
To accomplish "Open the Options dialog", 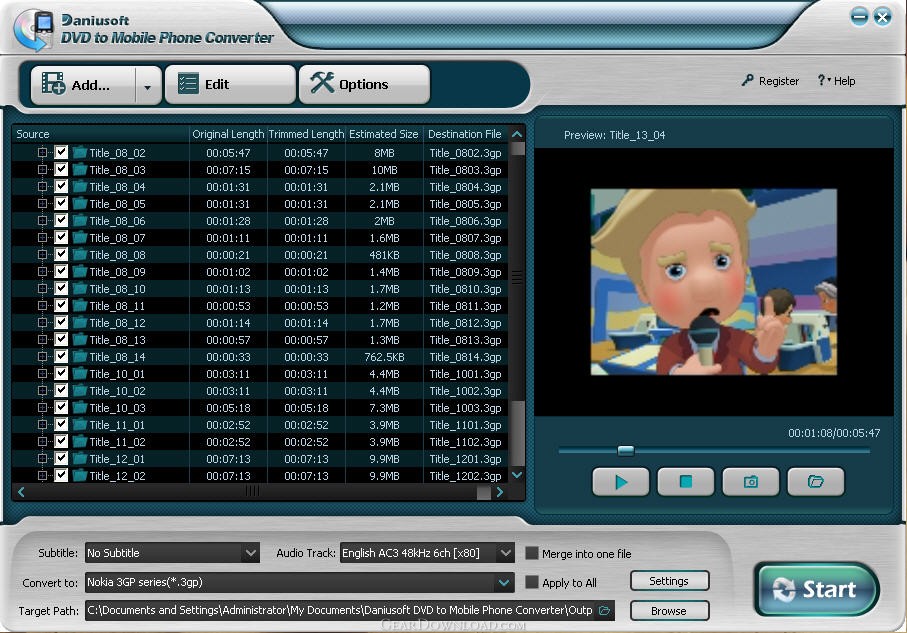I will coord(364,84).
